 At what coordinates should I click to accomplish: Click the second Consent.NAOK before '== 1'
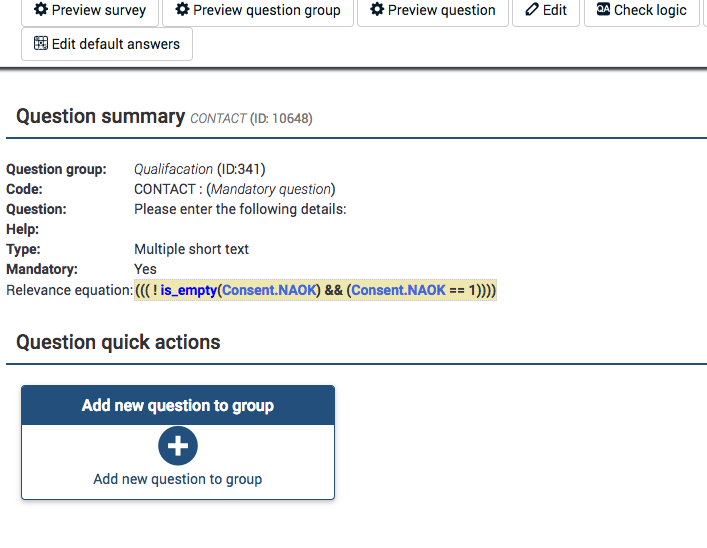(x=398, y=290)
